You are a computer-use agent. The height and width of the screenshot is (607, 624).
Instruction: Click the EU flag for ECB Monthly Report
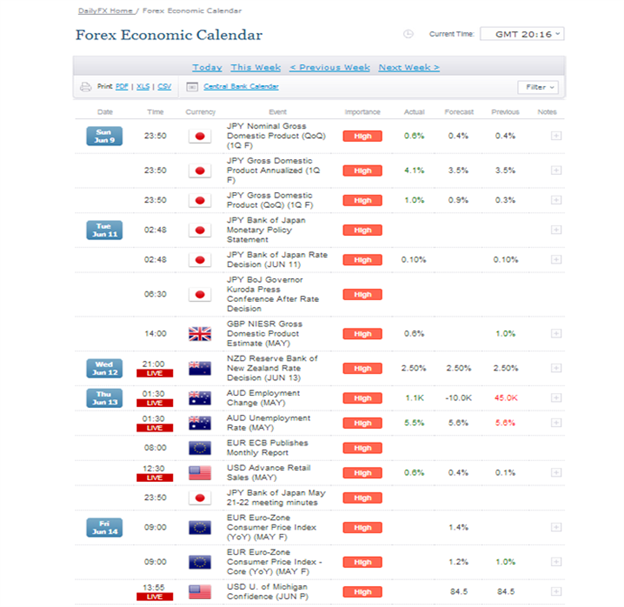pyautogui.click(x=200, y=448)
